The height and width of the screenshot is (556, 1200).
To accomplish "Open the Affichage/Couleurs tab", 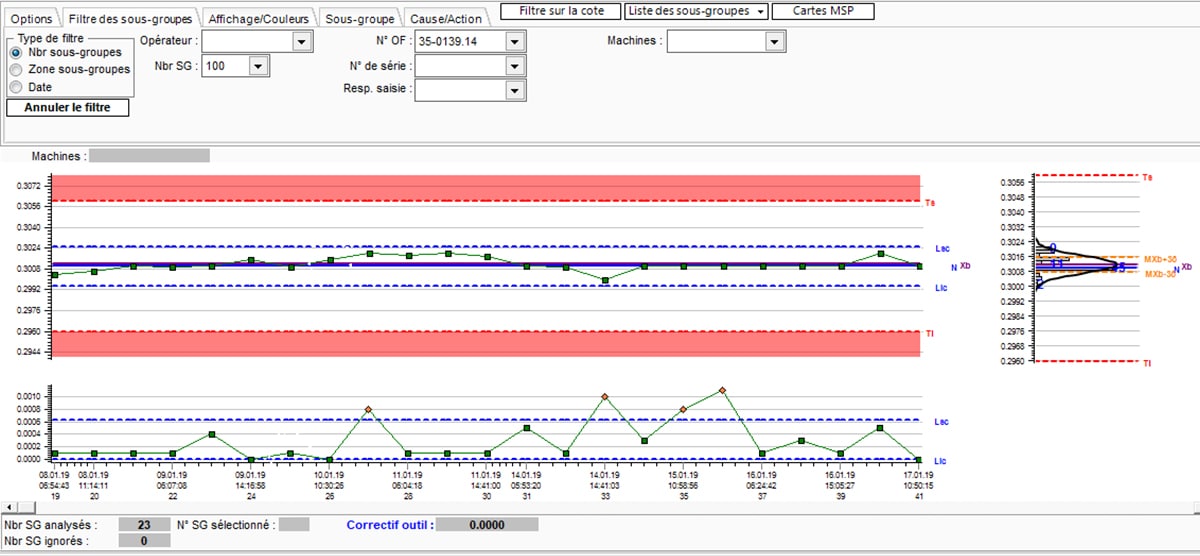I will pos(258,18).
